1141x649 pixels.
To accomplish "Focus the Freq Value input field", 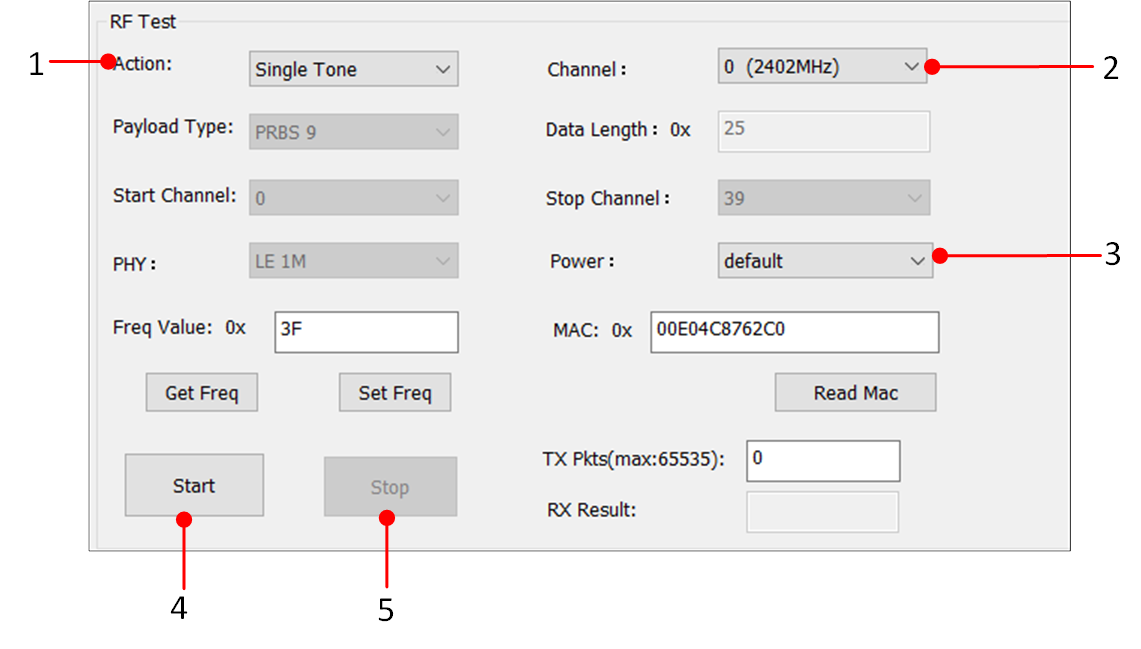I will [366, 332].
